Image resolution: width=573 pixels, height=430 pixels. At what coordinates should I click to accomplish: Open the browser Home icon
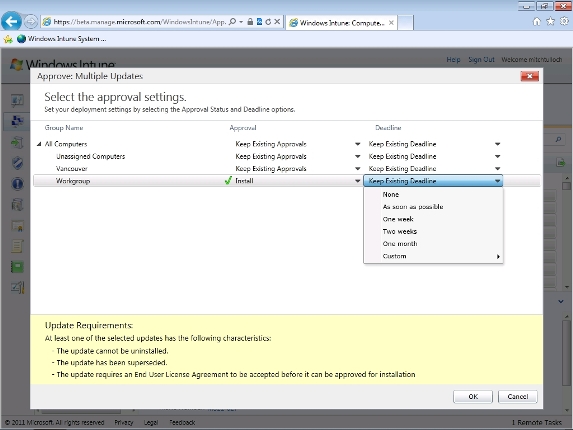click(x=536, y=22)
